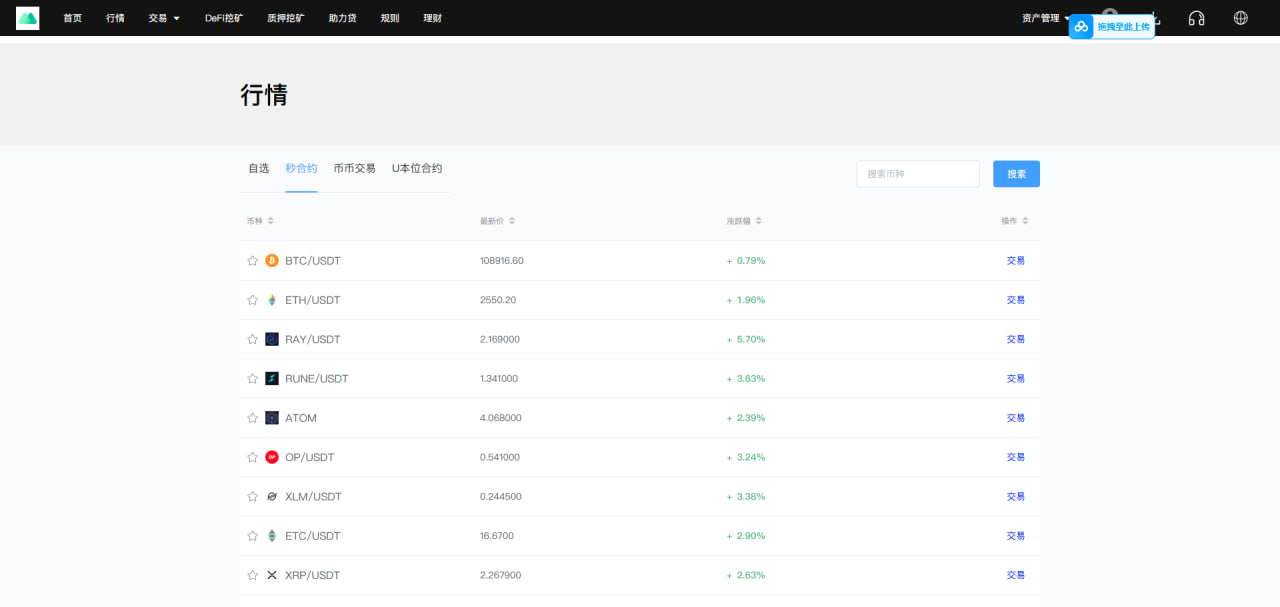Click 交易 link for XRP/USDT

[x=1016, y=575]
